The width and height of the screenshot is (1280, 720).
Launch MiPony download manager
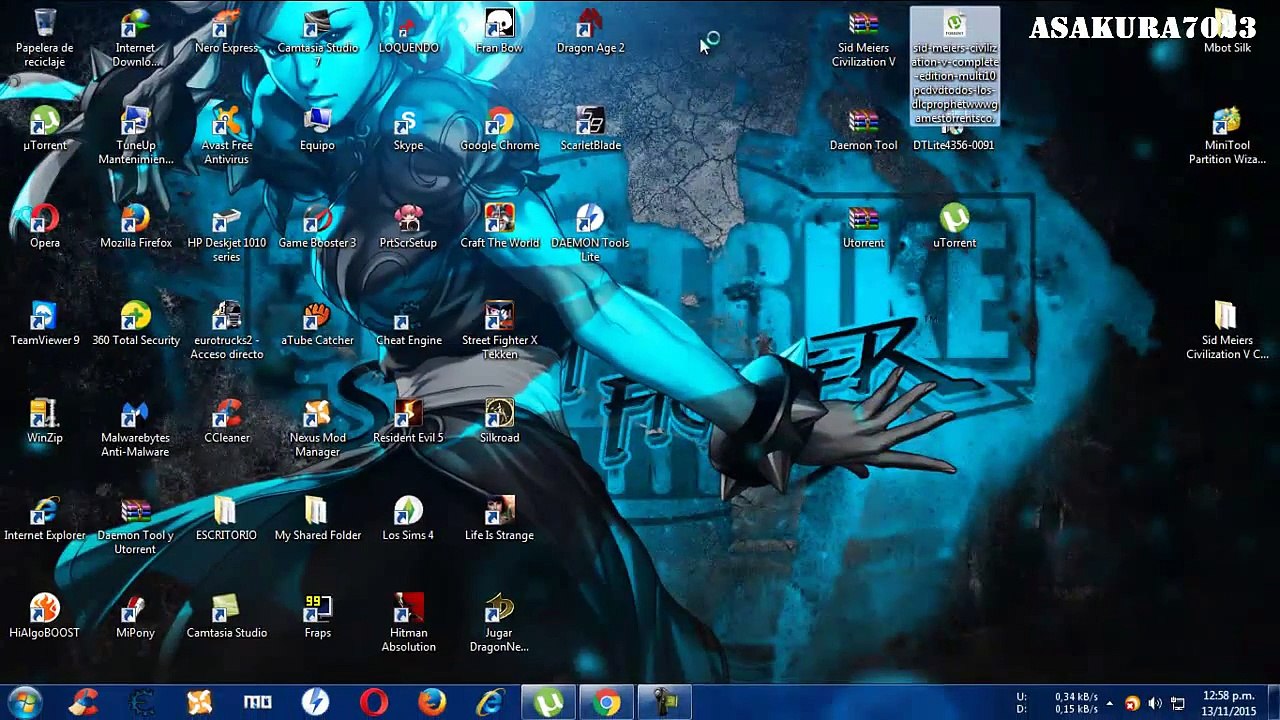coord(135,616)
